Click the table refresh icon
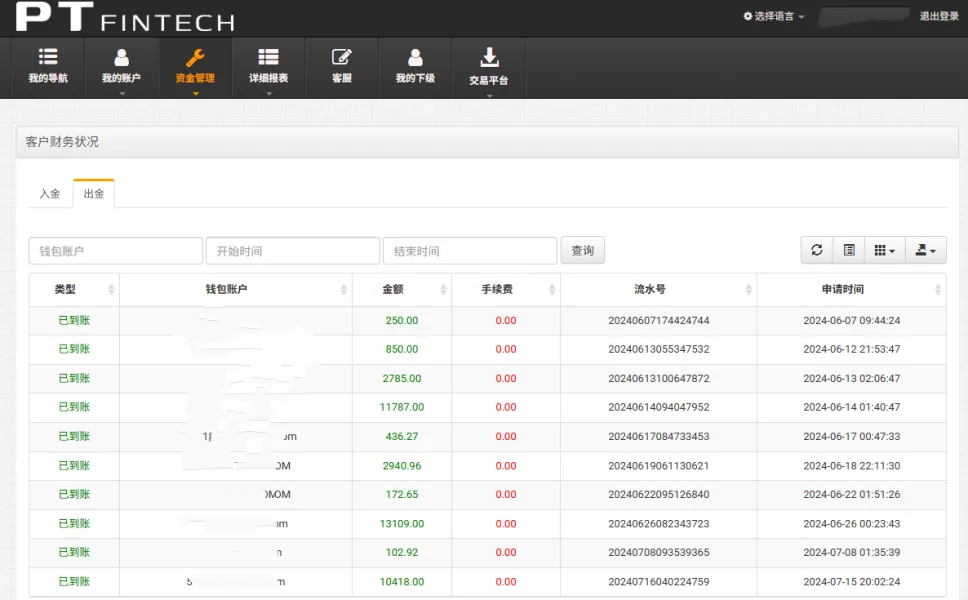This screenshot has height=600, width=968. click(x=817, y=250)
